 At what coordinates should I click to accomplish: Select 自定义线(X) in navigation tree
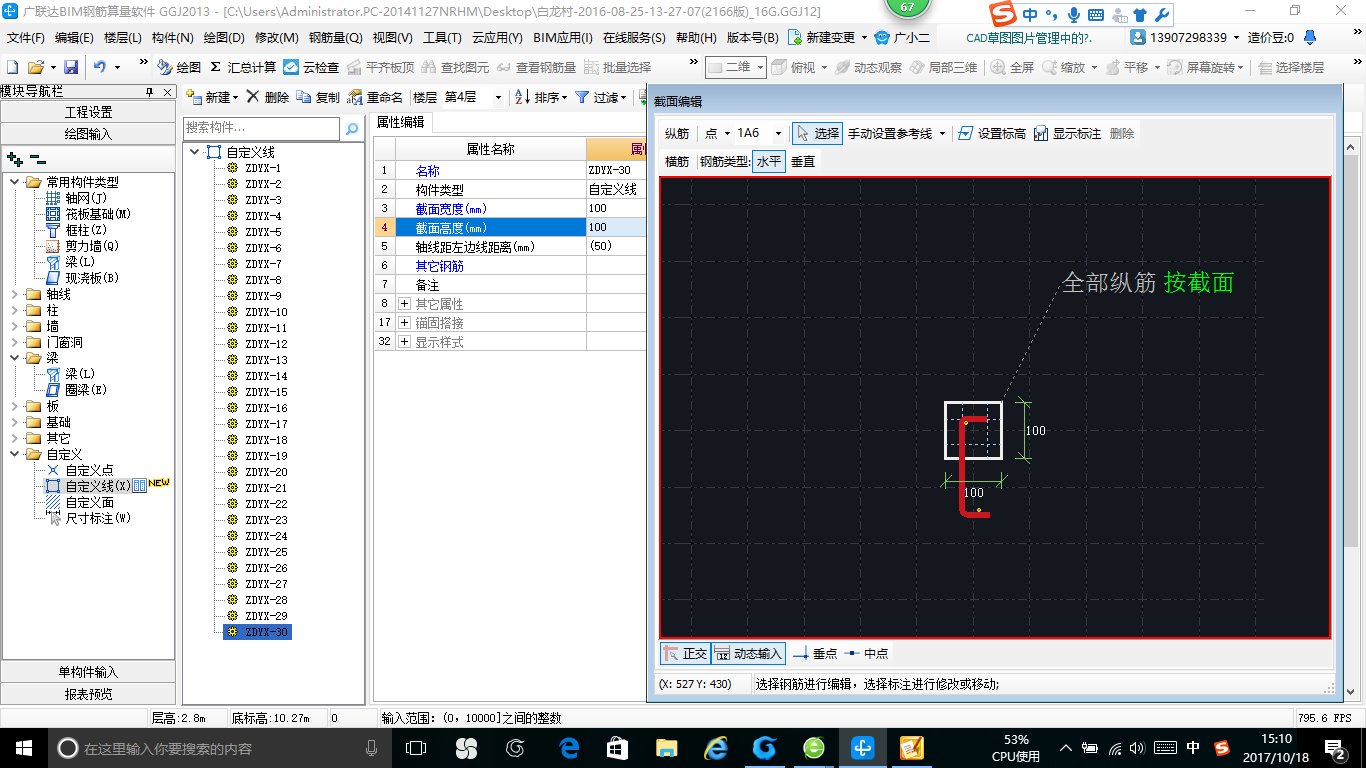tap(98, 486)
